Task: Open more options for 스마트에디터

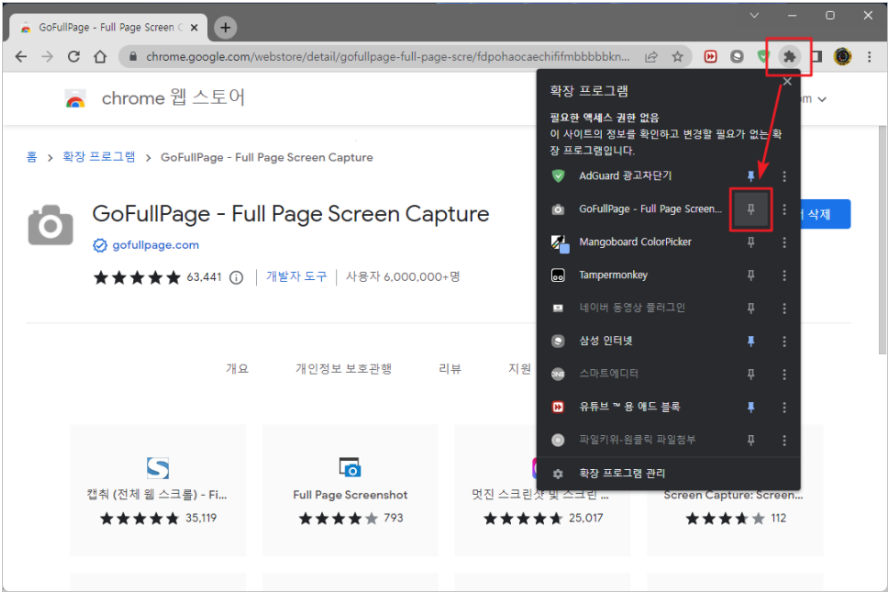Action: click(x=784, y=374)
